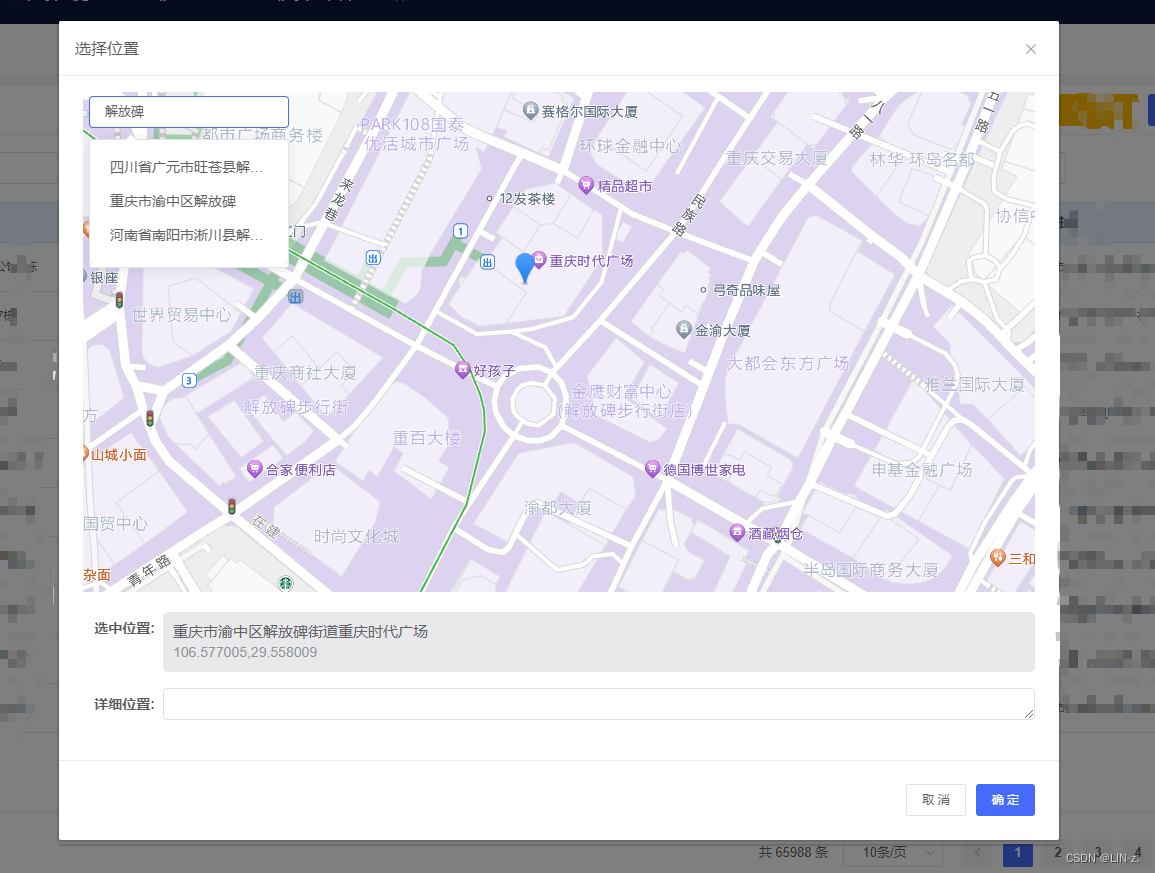Click the 取消 cancel button
Image resolution: width=1155 pixels, height=873 pixels.
click(935, 799)
